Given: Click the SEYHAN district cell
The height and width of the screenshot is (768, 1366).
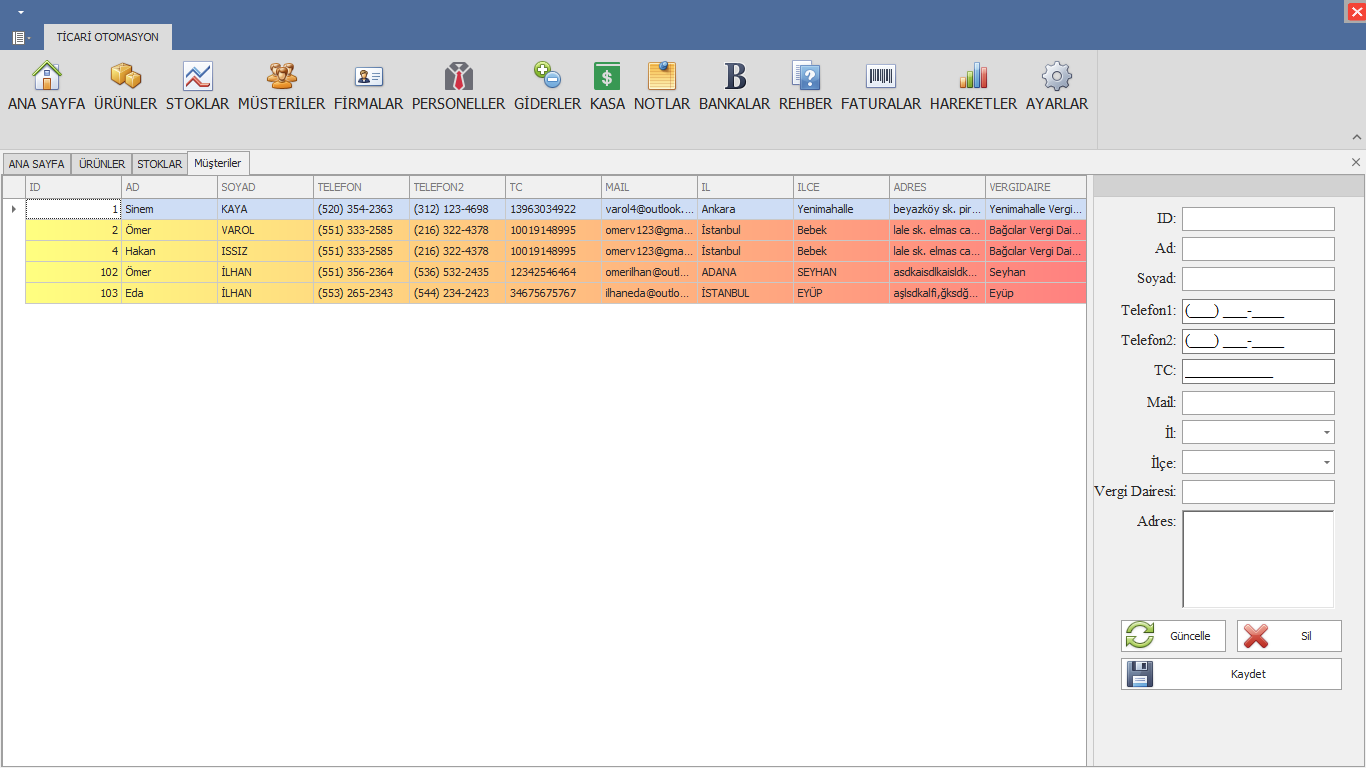Looking at the screenshot, I should tap(841, 272).
